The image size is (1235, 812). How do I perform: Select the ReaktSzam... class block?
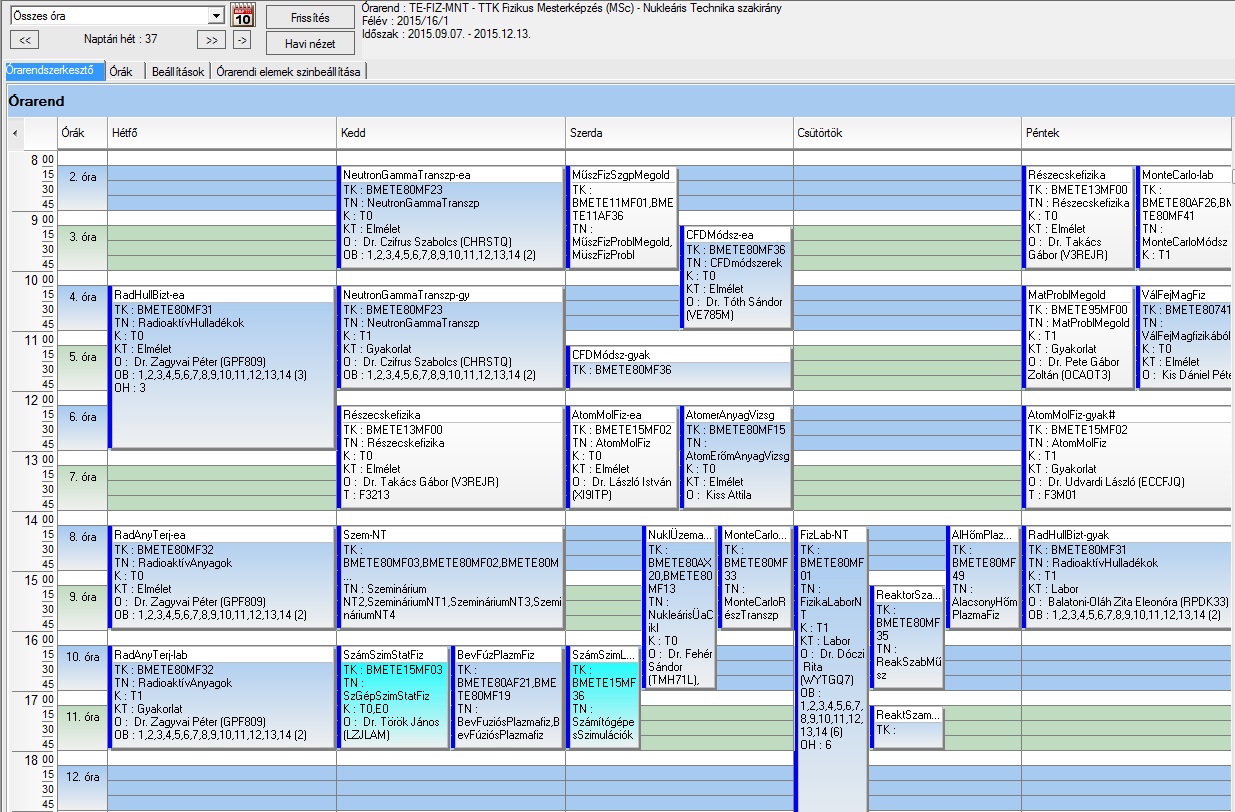(x=907, y=727)
